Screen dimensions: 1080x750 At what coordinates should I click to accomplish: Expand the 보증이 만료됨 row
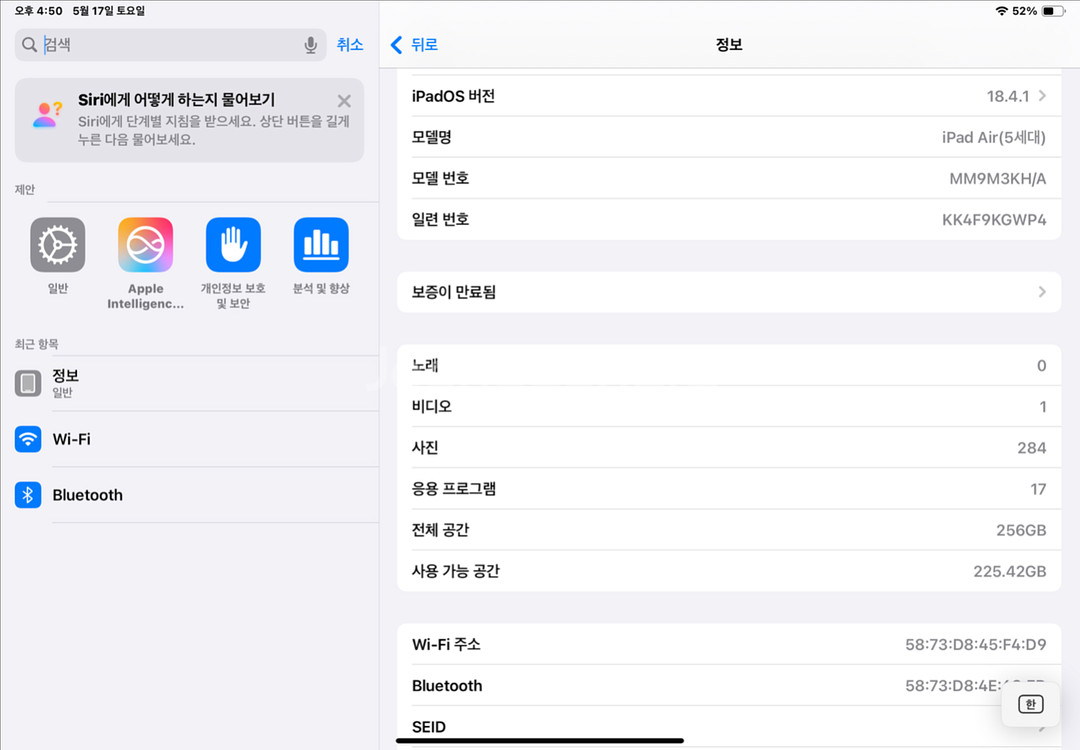pyautogui.click(x=729, y=292)
